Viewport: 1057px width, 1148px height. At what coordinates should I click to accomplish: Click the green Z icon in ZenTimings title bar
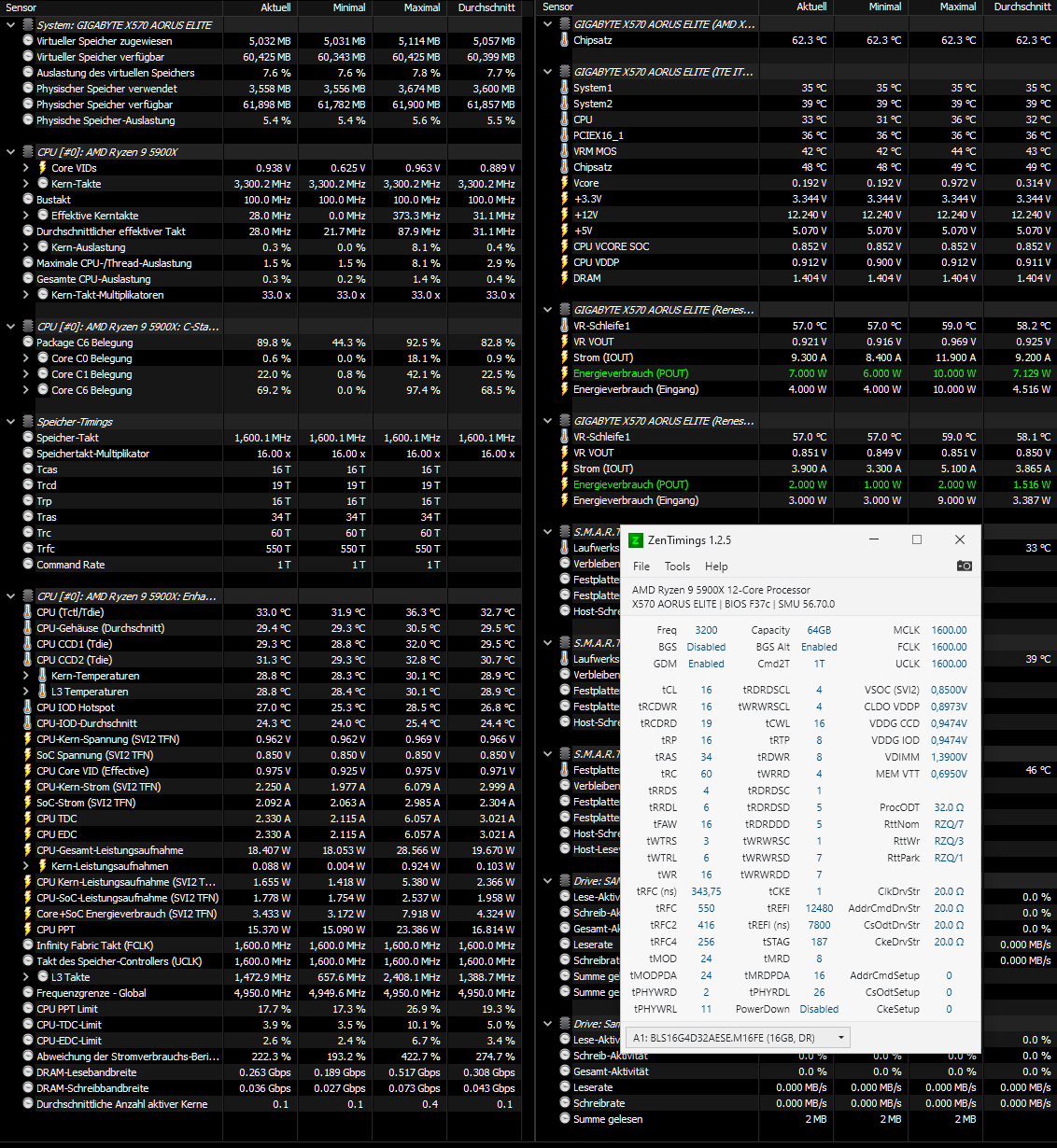[636, 539]
